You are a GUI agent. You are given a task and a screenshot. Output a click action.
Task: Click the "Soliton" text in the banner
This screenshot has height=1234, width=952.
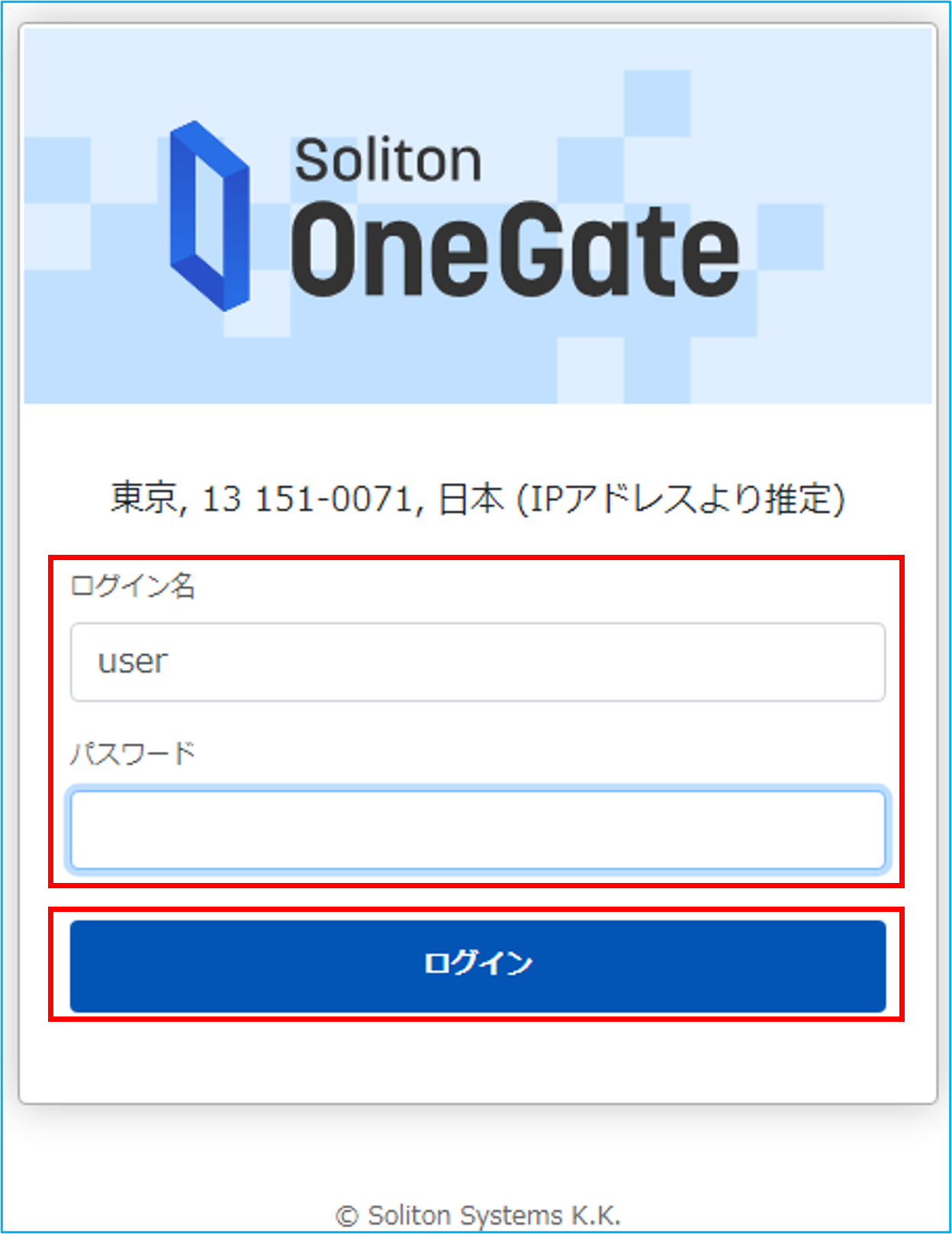[x=388, y=160]
